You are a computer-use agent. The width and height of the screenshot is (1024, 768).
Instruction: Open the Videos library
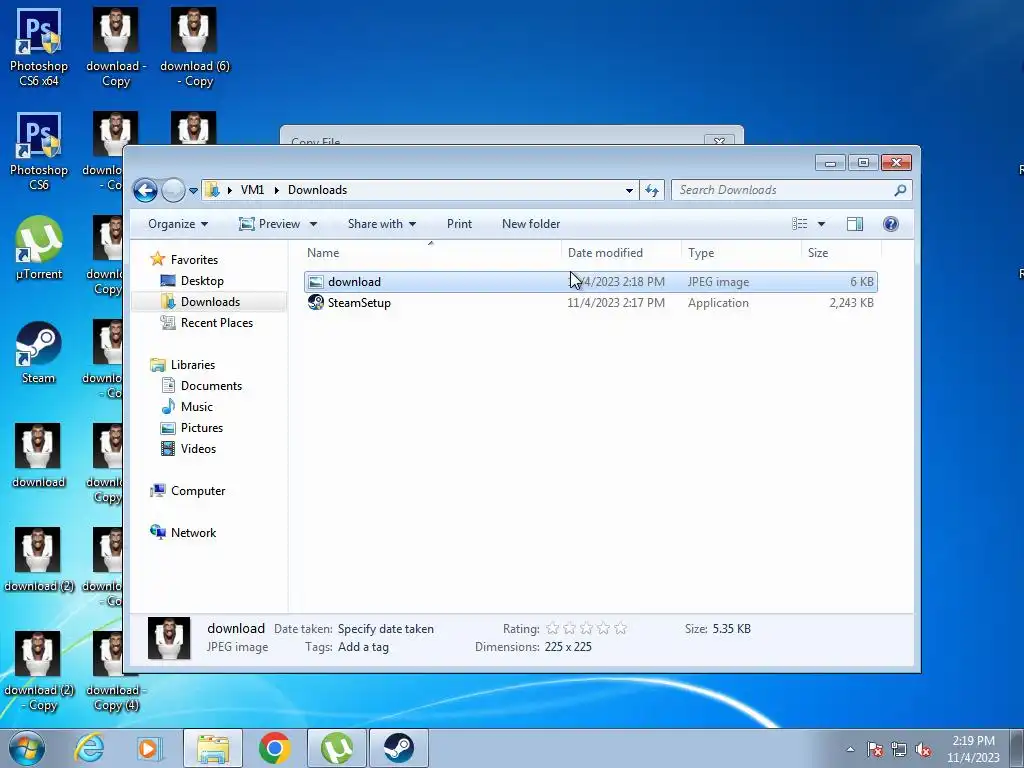[x=198, y=449]
